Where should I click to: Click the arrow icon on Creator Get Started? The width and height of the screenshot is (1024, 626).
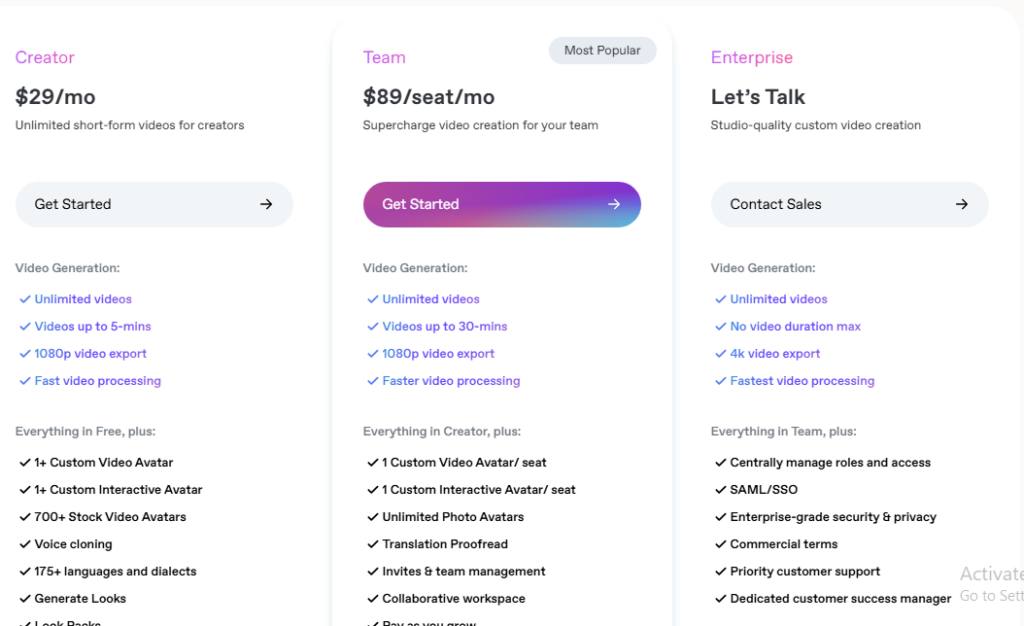coord(266,204)
